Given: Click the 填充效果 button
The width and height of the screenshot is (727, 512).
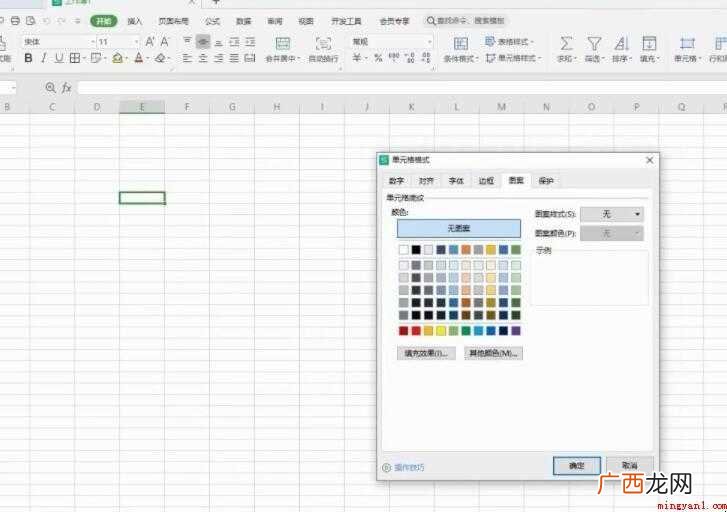Looking at the screenshot, I should pos(426,353).
